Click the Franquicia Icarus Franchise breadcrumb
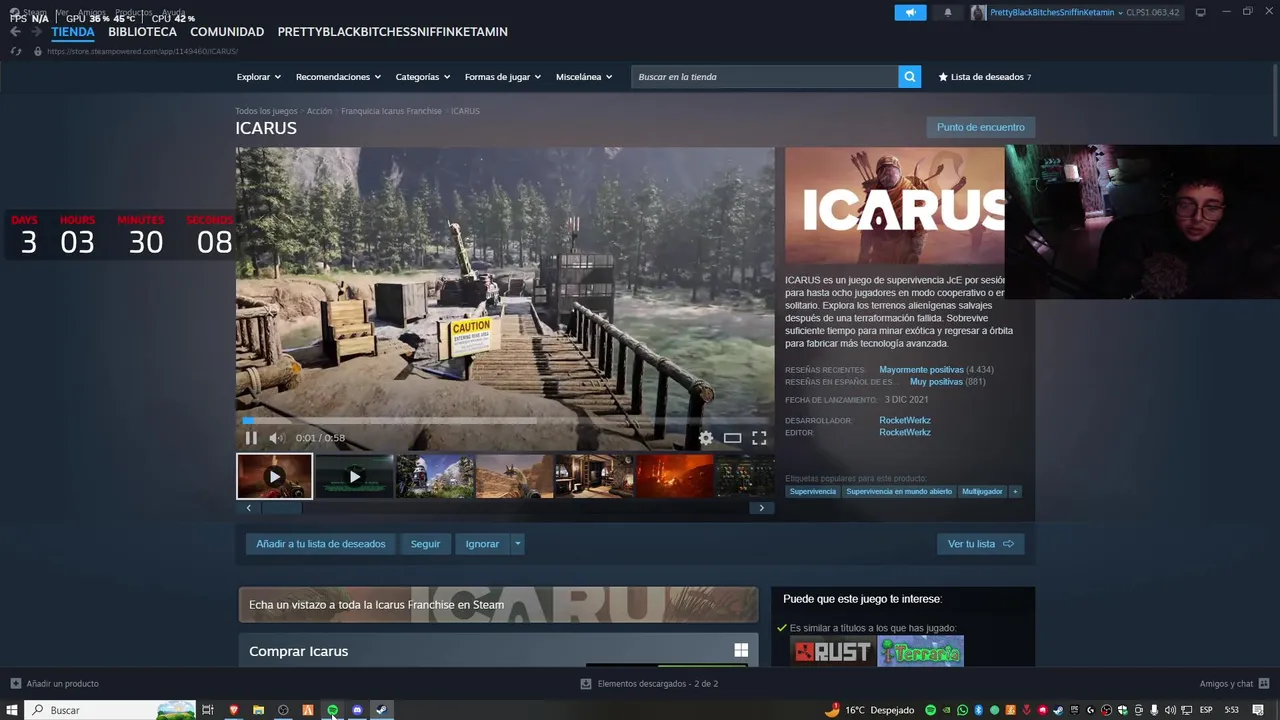The width and height of the screenshot is (1280, 720). (391, 111)
